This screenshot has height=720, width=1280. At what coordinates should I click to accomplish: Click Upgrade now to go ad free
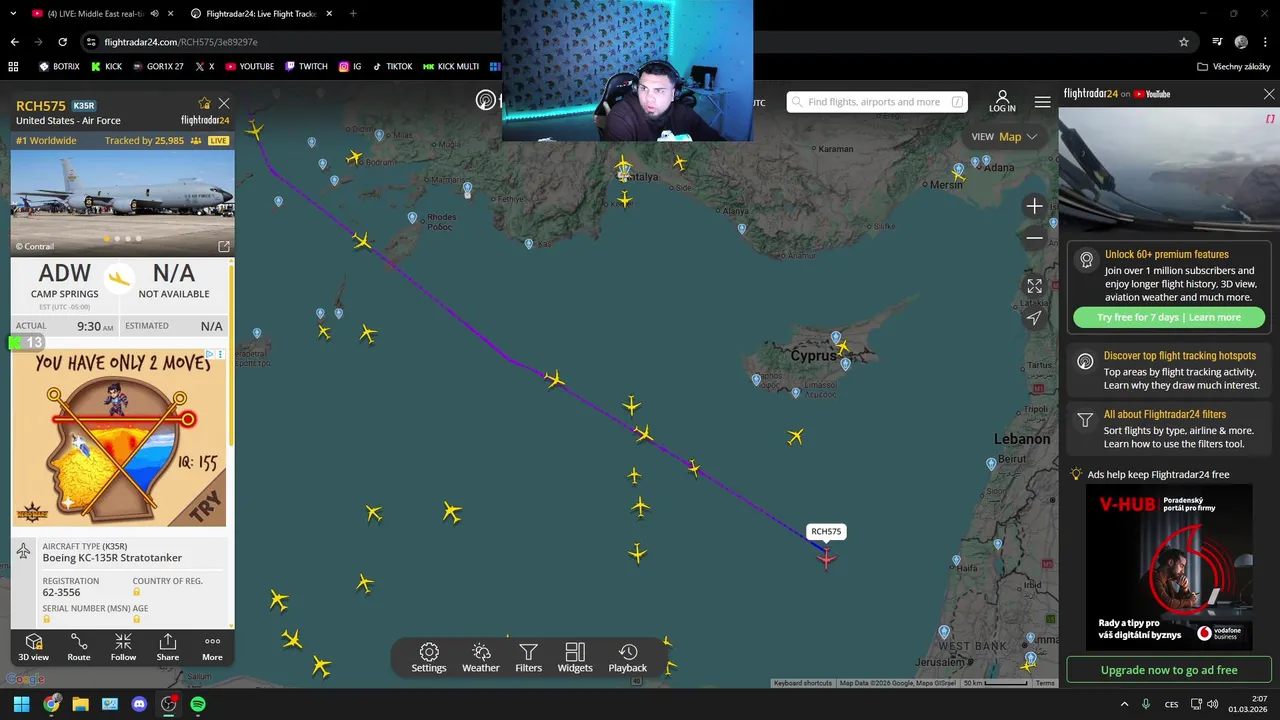[x=1169, y=670]
